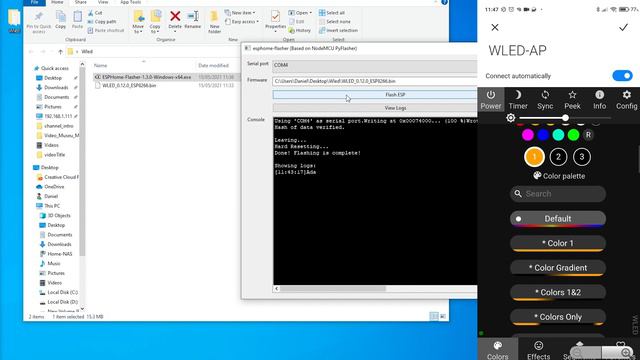Viewport: 640px width, 360px height.
Task: Click Up arrow in Explorer address bar
Action: click(x=60, y=52)
